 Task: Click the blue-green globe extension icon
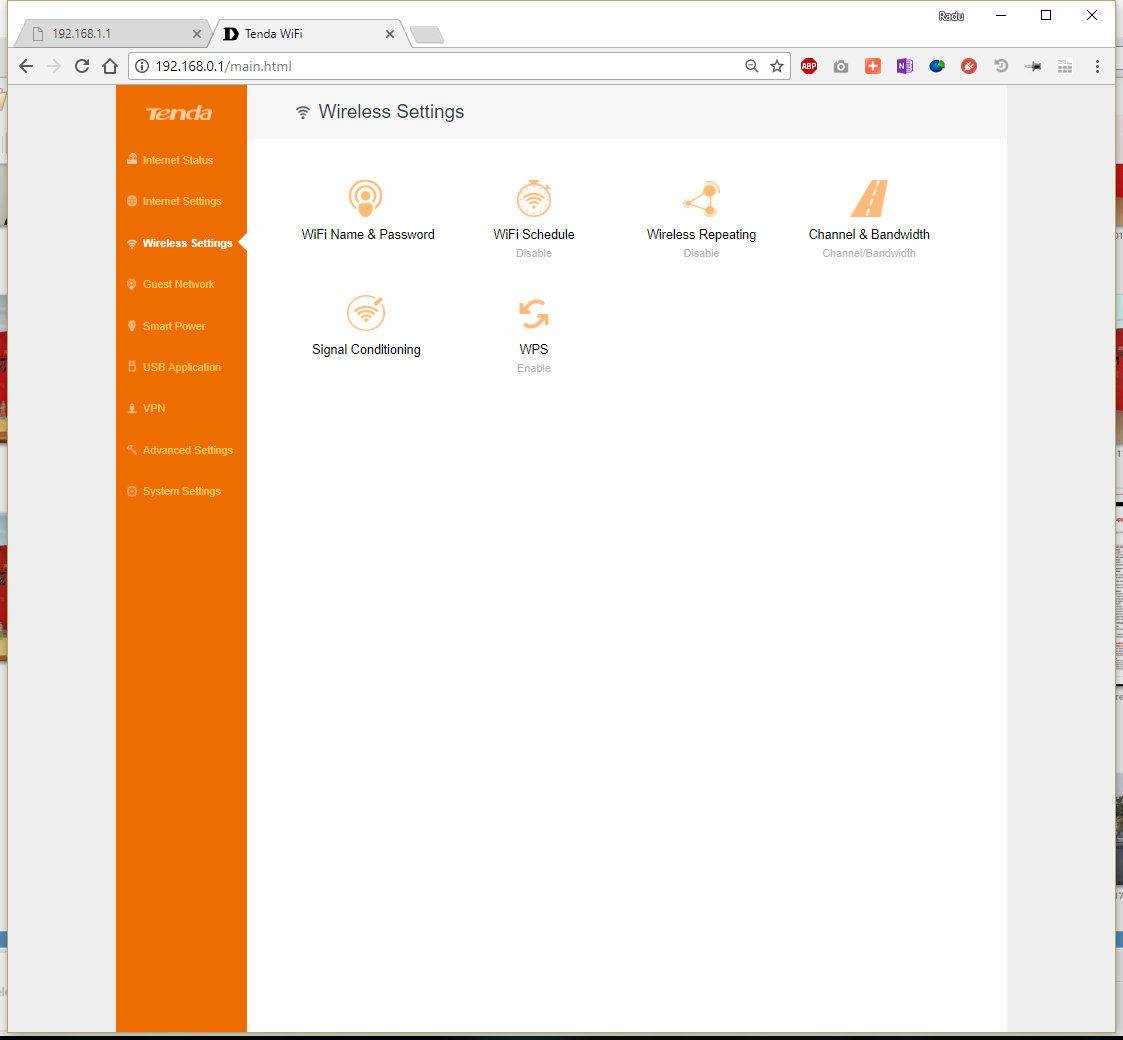937,66
